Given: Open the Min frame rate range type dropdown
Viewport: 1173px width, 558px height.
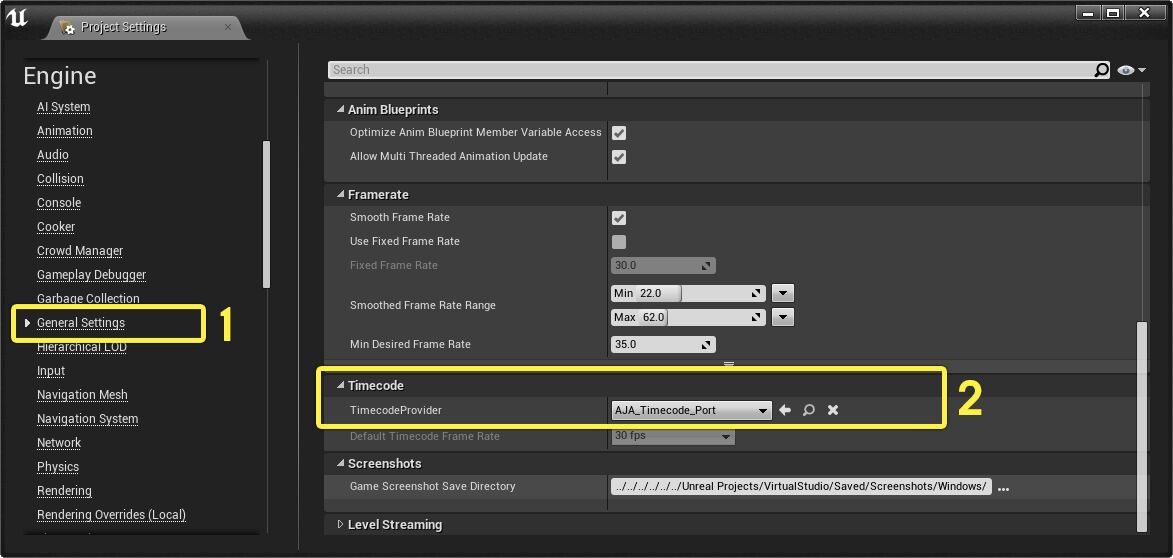Looking at the screenshot, I should (782, 293).
